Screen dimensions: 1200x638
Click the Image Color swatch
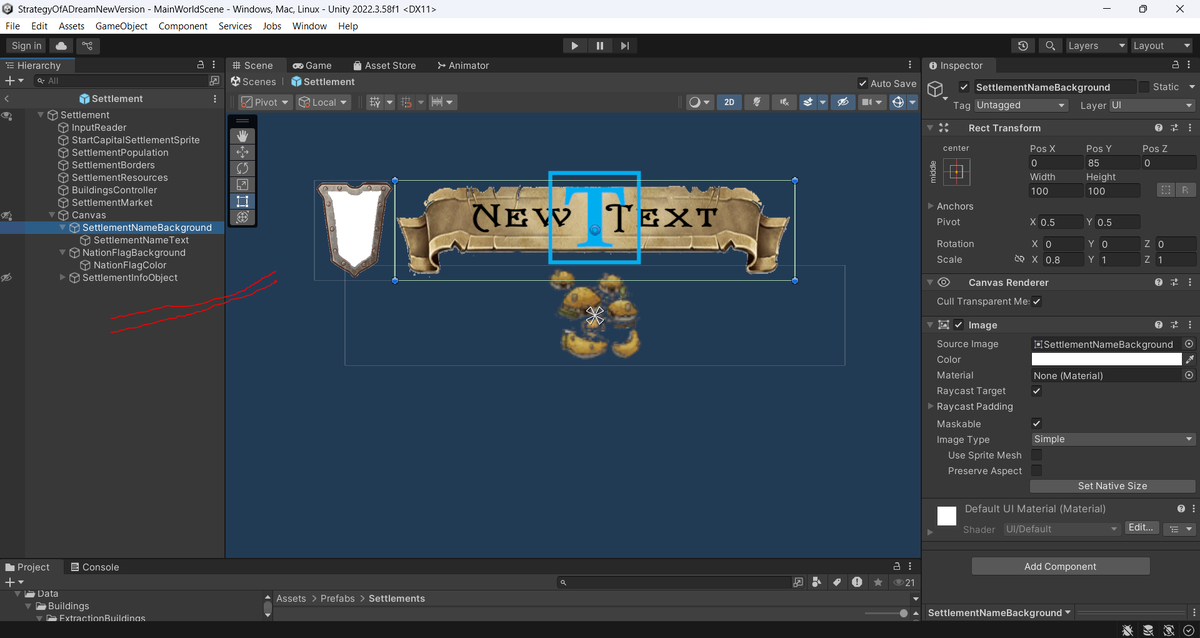point(1106,359)
